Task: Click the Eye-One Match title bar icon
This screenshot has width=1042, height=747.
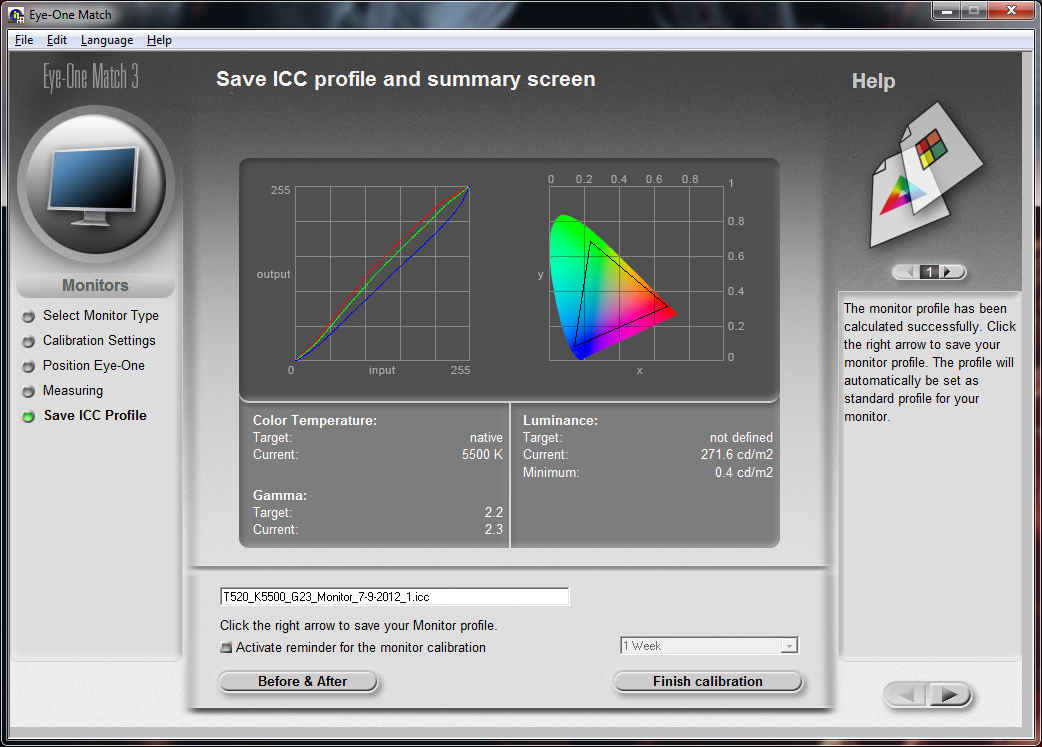Action: [17, 14]
